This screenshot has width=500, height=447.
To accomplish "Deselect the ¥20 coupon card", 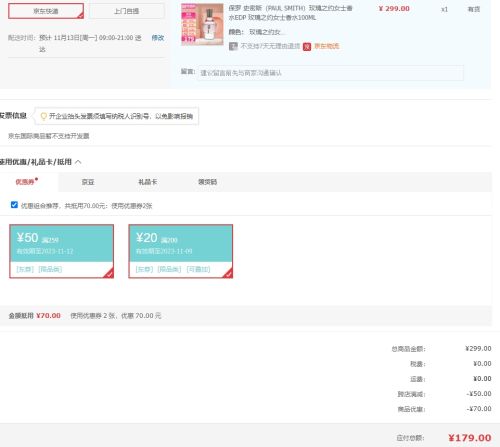I will pyautogui.click(x=181, y=251).
